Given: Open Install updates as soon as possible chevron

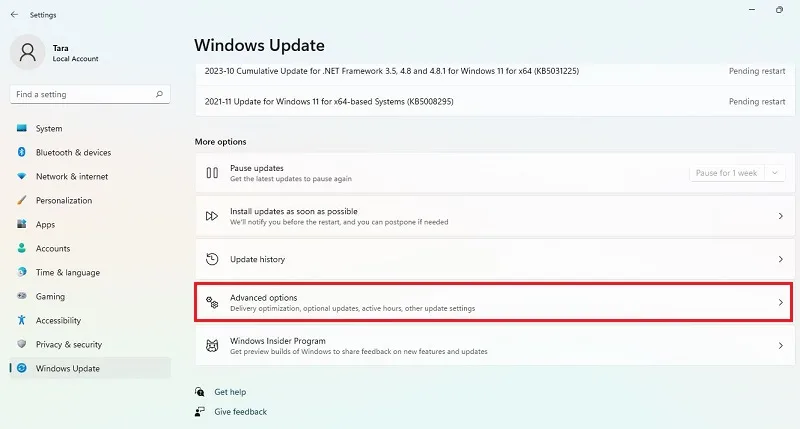Looking at the screenshot, I should click(x=780, y=216).
